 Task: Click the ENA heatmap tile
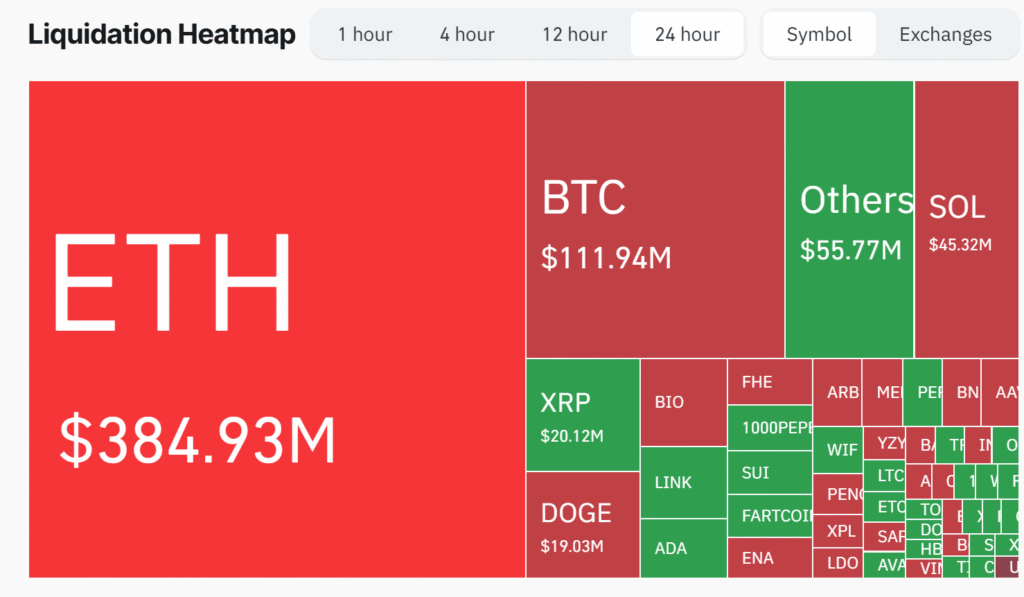(x=769, y=558)
